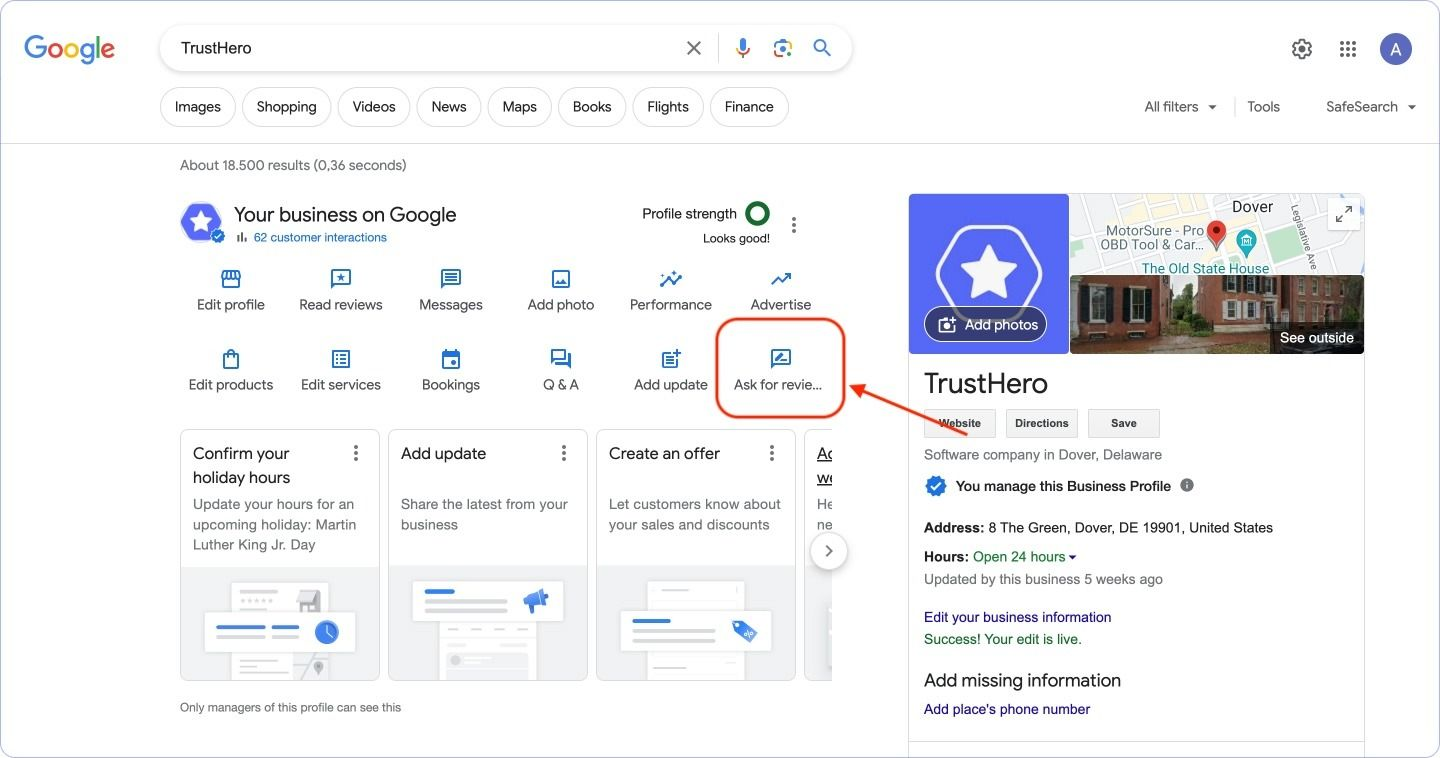Open the Google apps grid
The height and width of the screenshot is (758, 1440).
(1348, 49)
